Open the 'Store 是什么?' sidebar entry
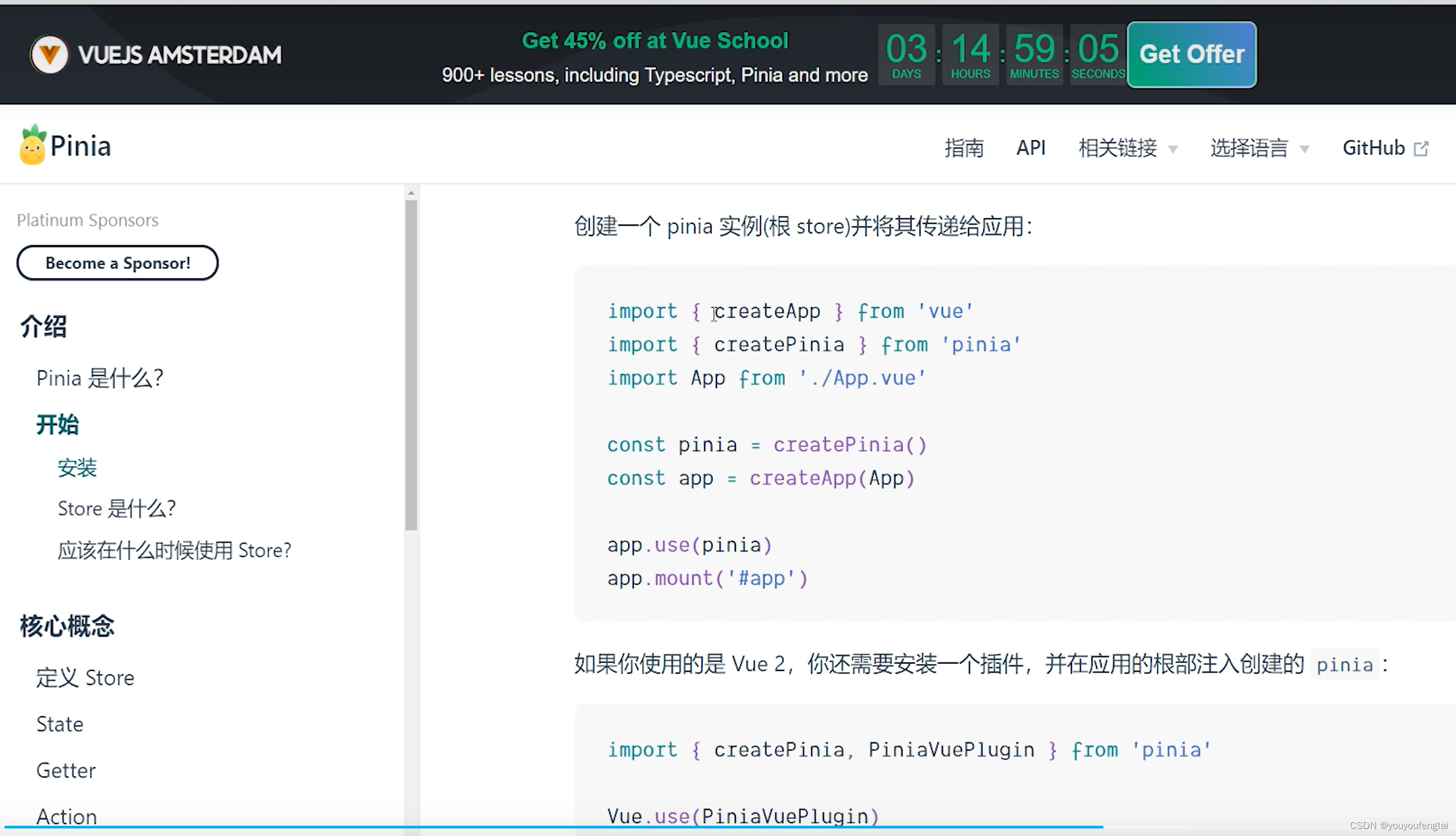1456x836 pixels. pos(117,509)
